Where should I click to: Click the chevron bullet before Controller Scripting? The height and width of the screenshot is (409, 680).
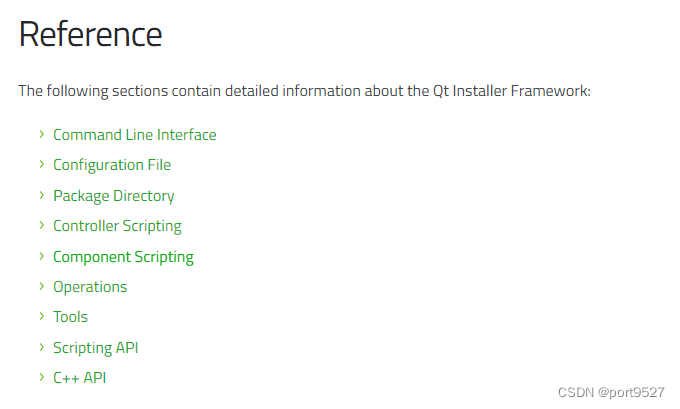click(x=42, y=225)
